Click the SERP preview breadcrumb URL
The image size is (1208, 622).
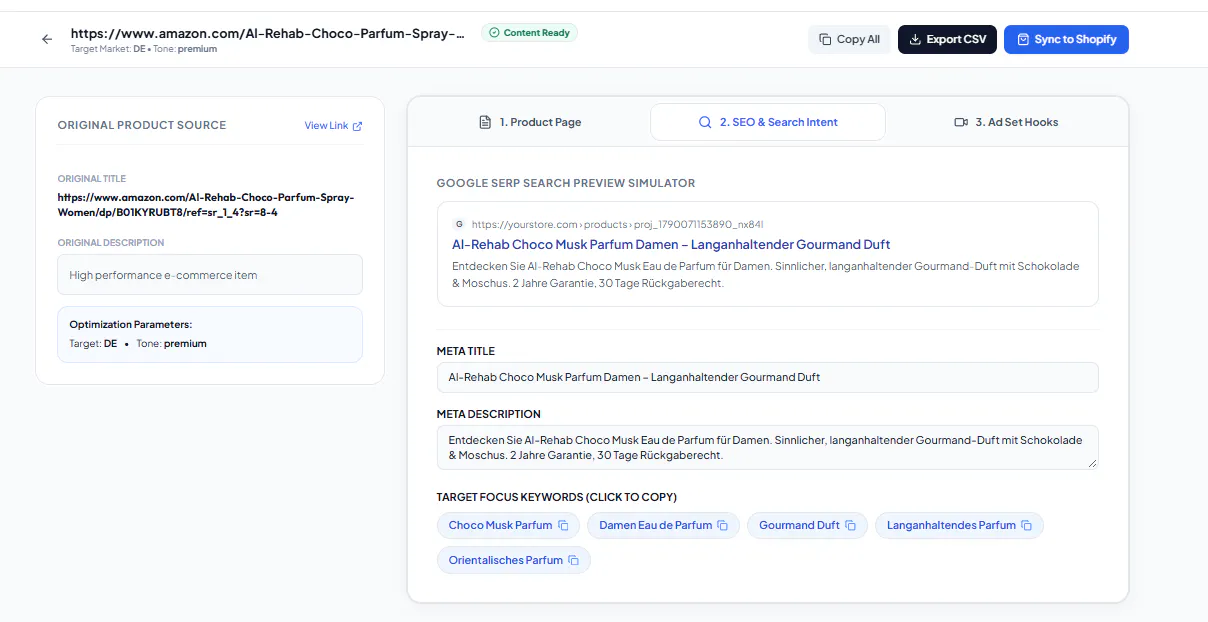(x=617, y=225)
